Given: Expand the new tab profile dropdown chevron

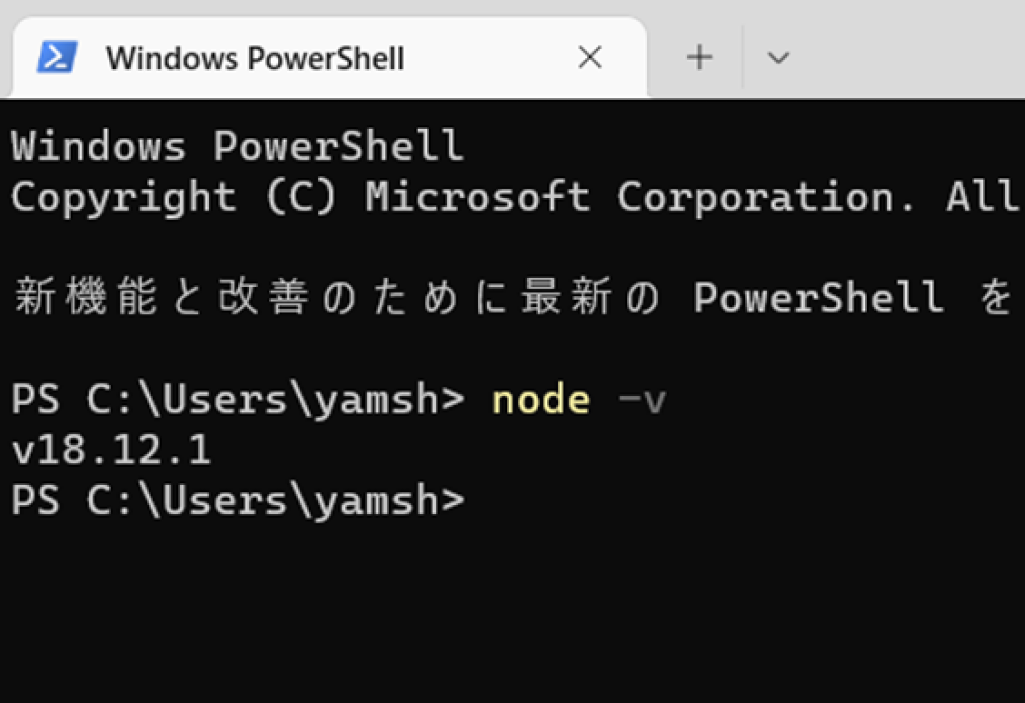Looking at the screenshot, I should (778, 58).
